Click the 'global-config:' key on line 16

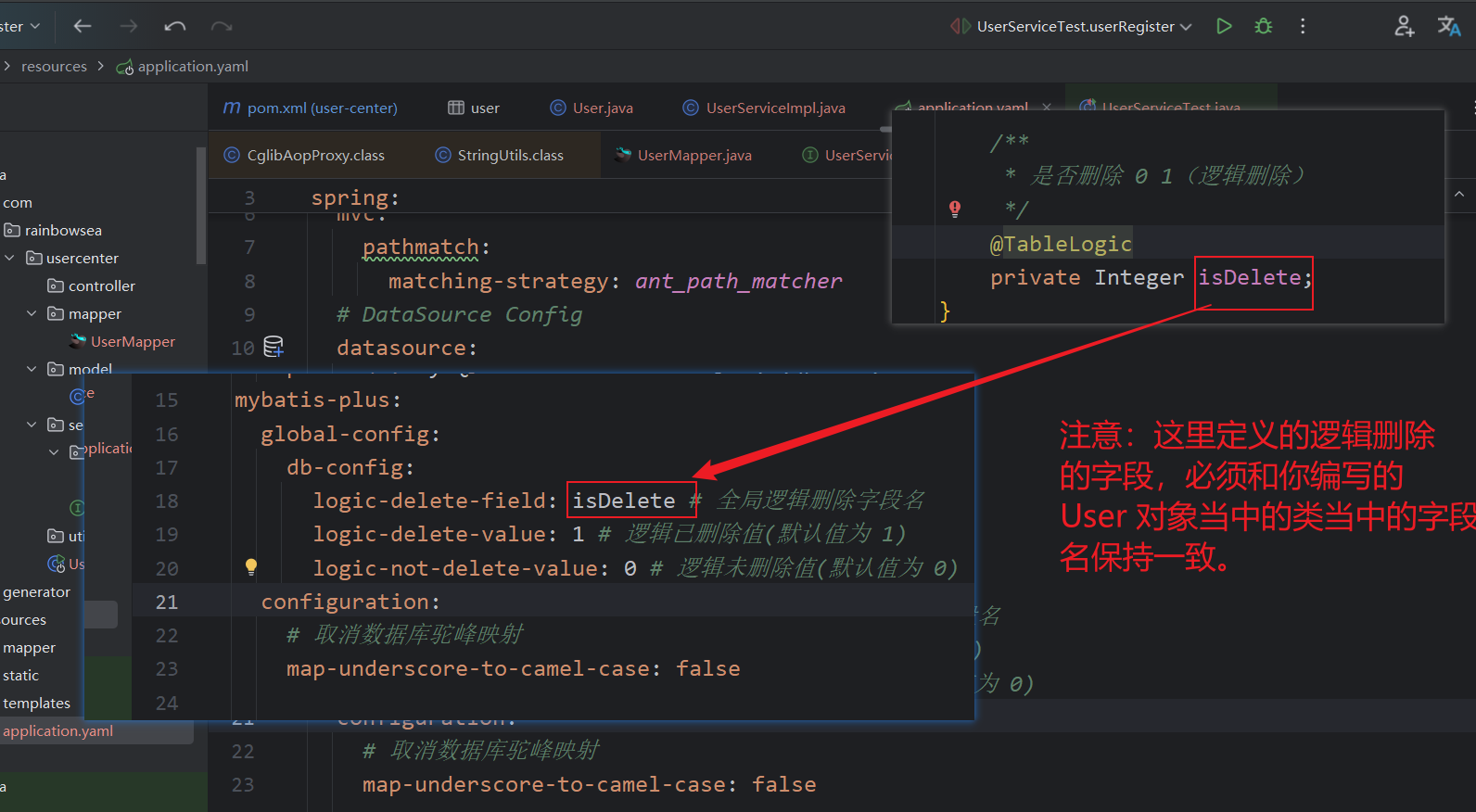tap(351, 434)
